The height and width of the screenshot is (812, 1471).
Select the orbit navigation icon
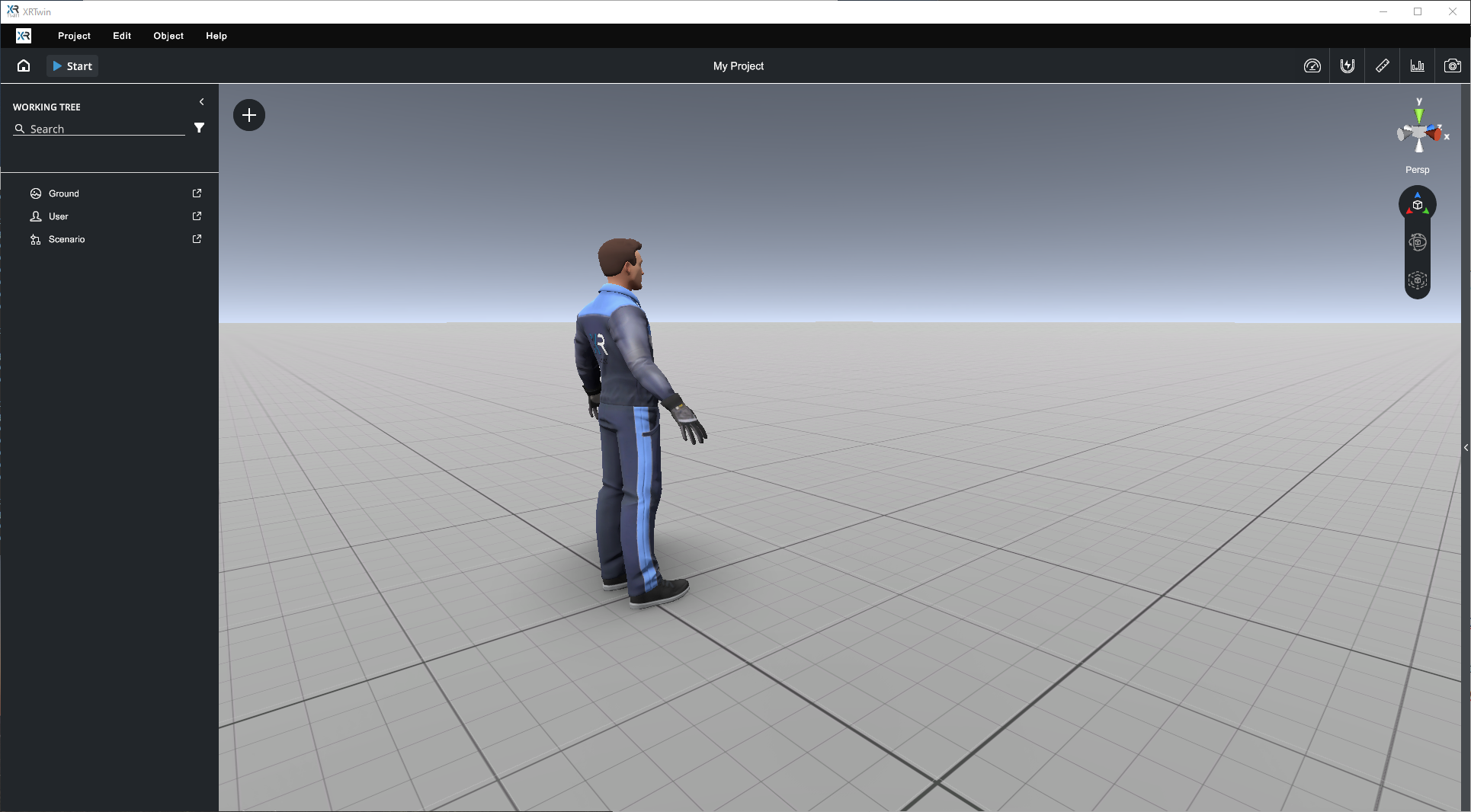tap(1417, 244)
